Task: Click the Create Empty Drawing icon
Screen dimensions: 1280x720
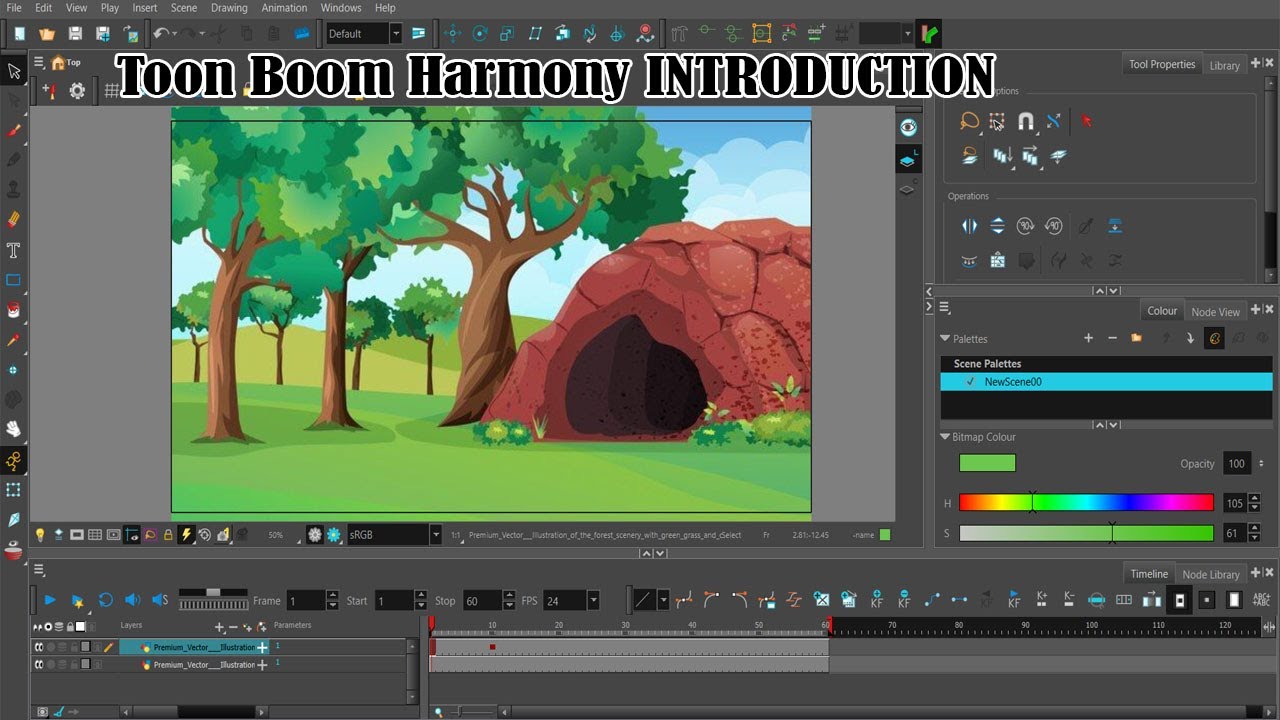Action: tap(822, 599)
